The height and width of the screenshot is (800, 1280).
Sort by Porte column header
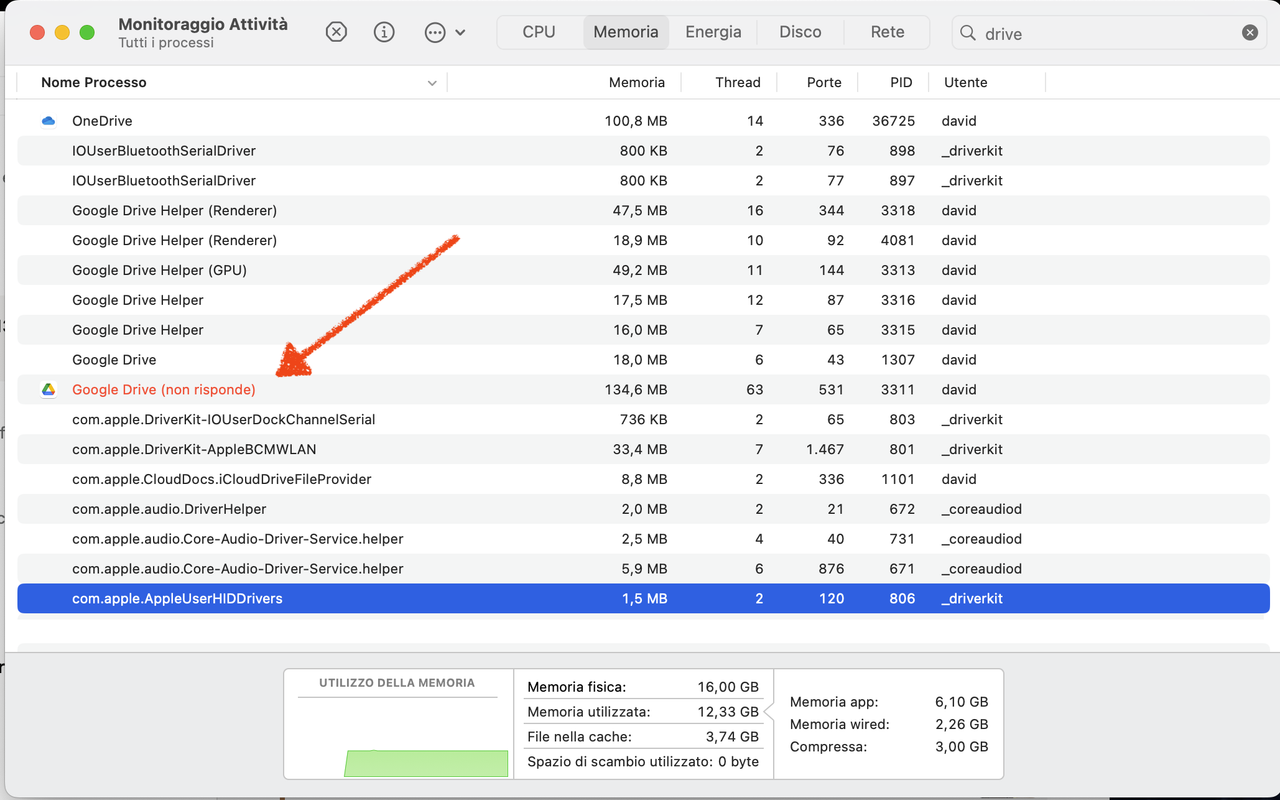click(824, 82)
